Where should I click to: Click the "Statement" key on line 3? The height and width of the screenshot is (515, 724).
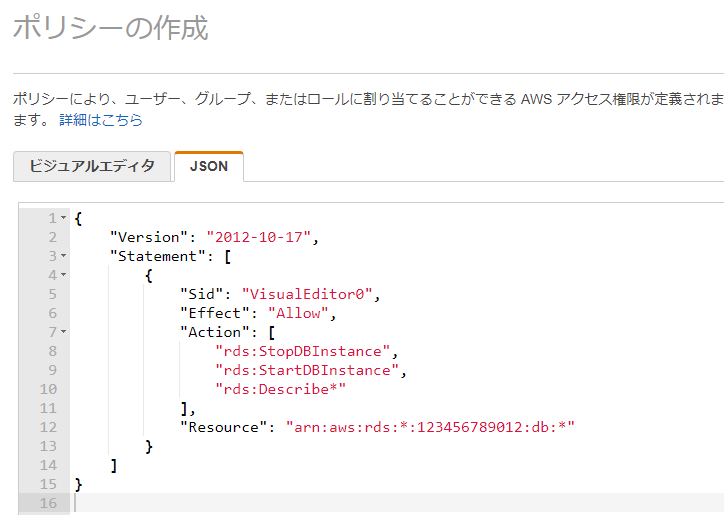click(157, 256)
